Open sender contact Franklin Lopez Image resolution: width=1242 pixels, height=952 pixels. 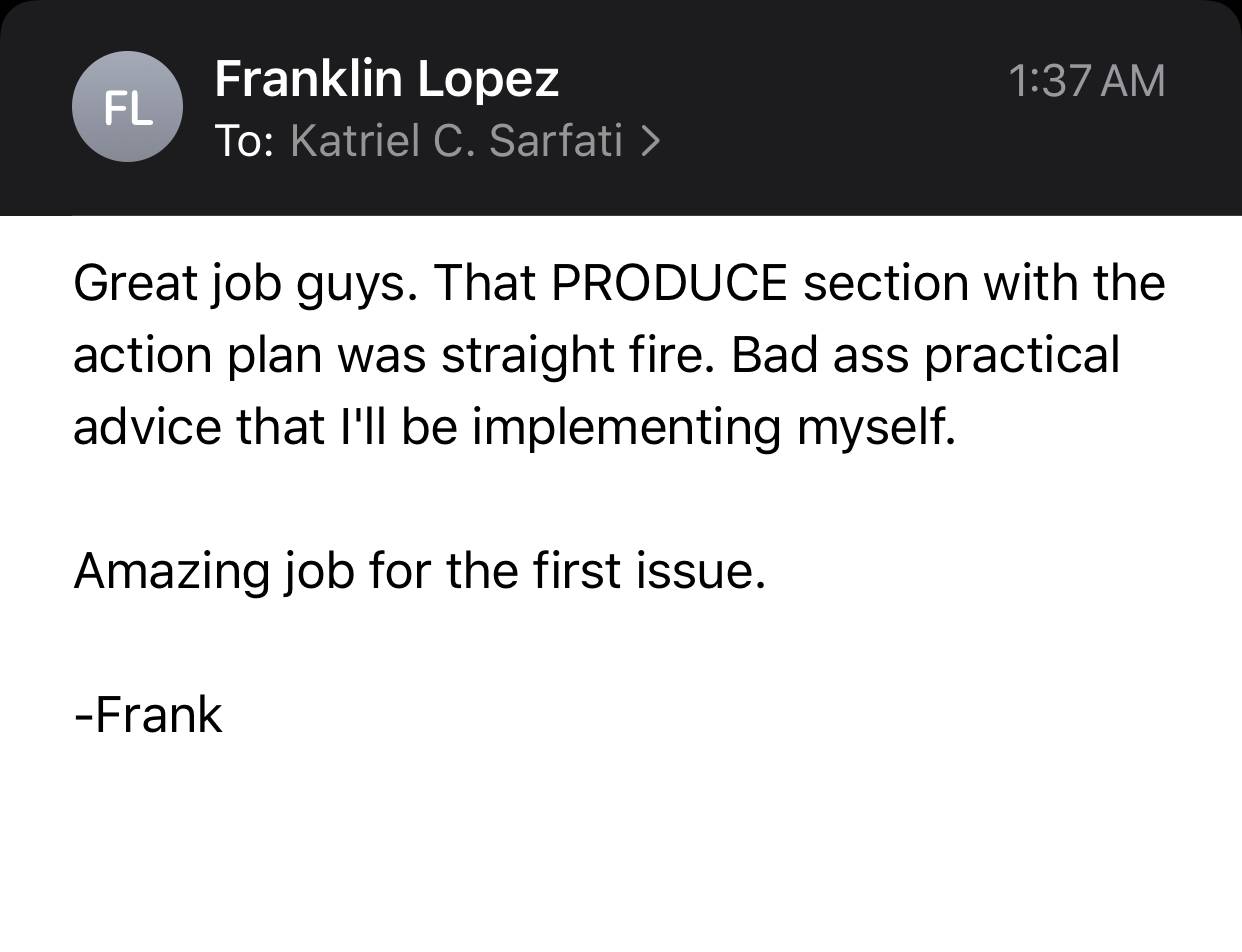pyautogui.click(x=386, y=78)
